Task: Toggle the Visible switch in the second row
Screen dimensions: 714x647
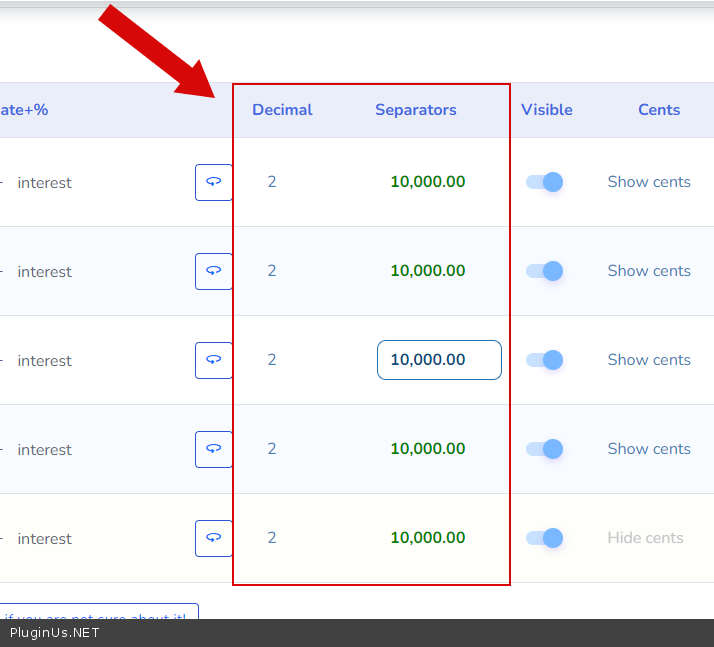Action: click(x=545, y=271)
